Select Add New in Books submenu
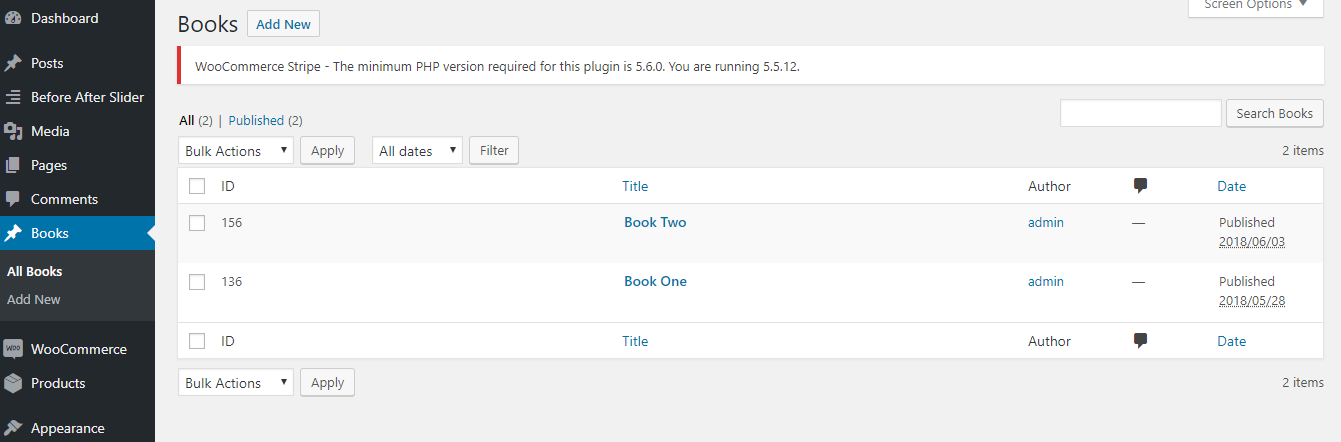Screen dimensions: 1341x442 click(34, 299)
